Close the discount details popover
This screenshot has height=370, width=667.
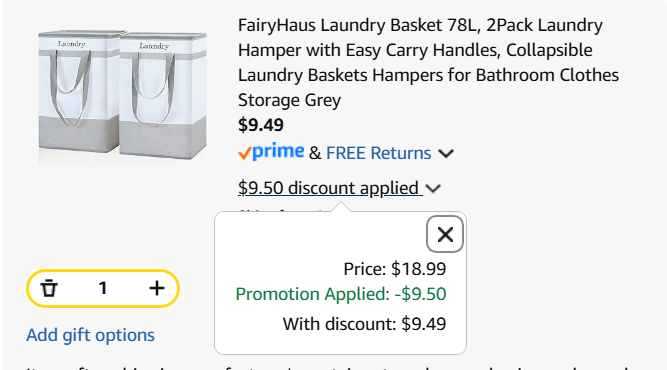click(x=445, y=234)
